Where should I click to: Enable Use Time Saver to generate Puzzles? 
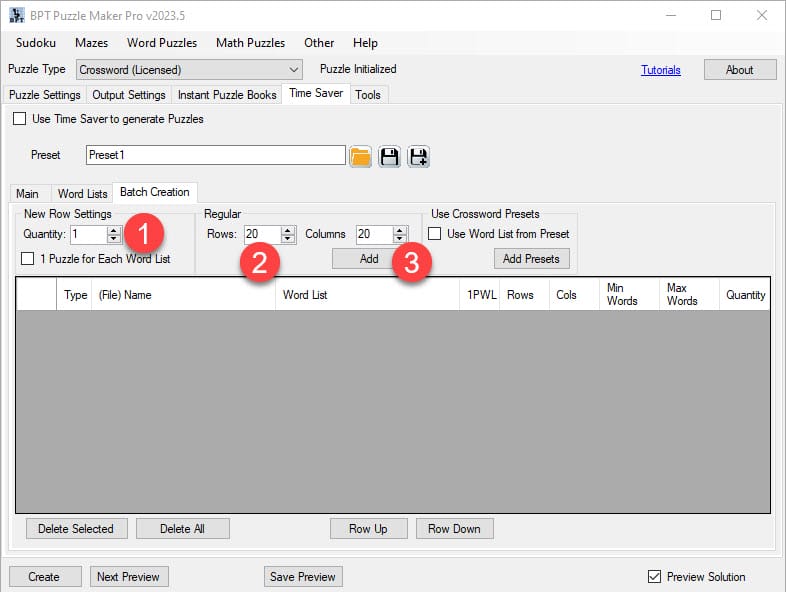[20, 119]
